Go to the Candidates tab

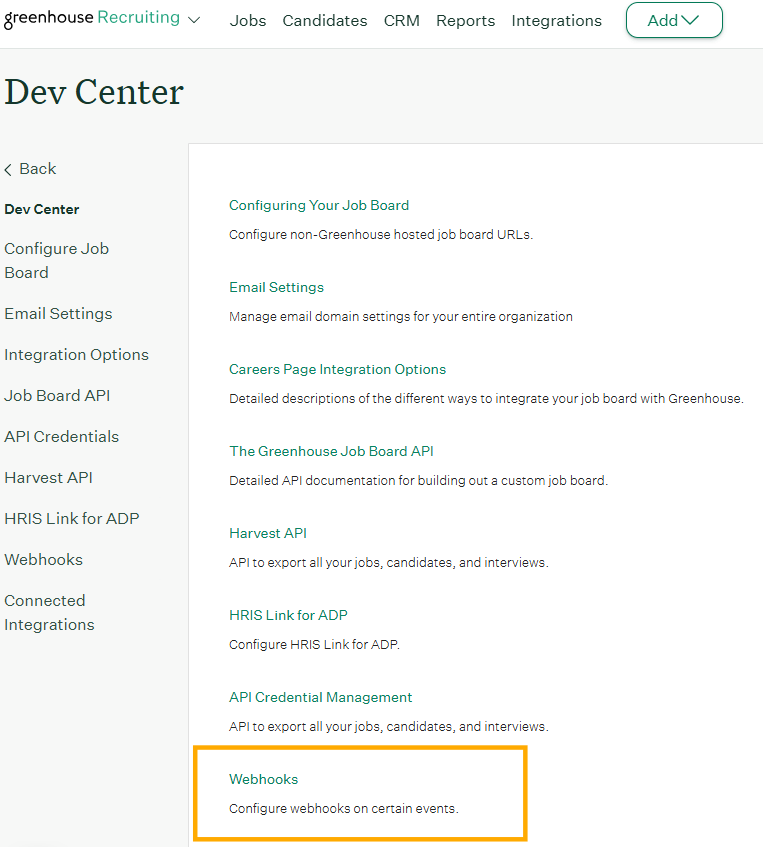pos(325,21)
